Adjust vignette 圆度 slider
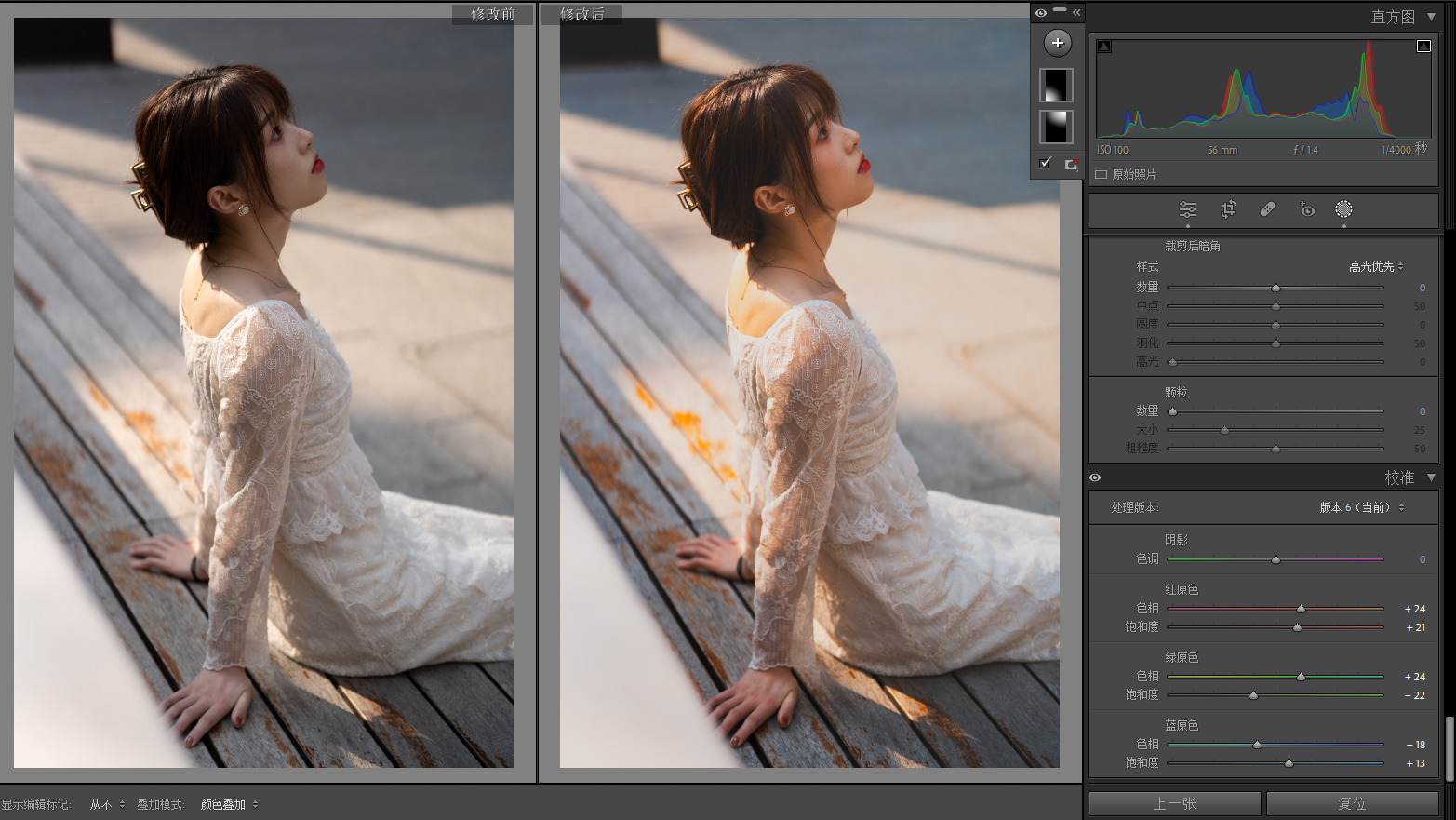The width and height of the screenshot is (1456, 820). click(1276, 325)
